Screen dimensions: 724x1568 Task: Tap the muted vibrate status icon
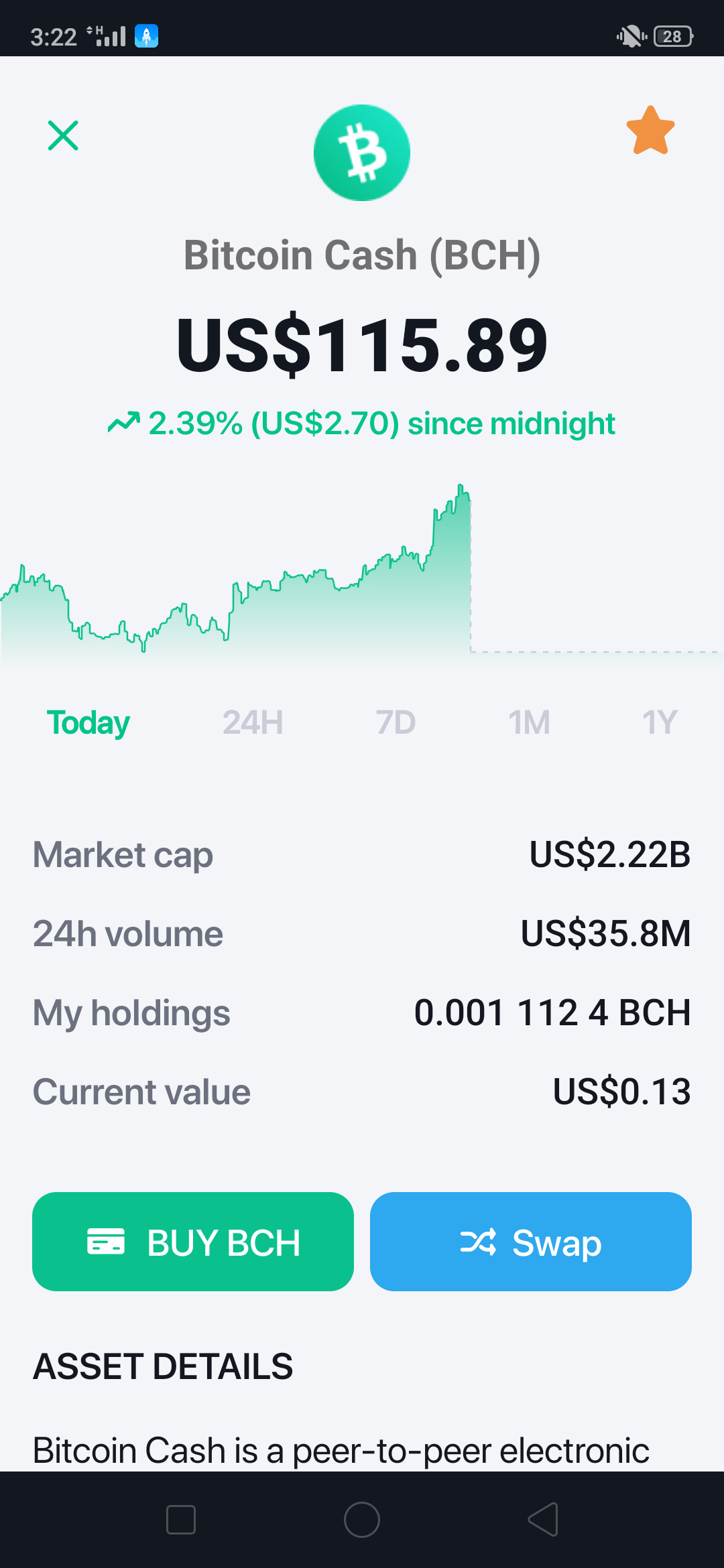click(631, 36)
